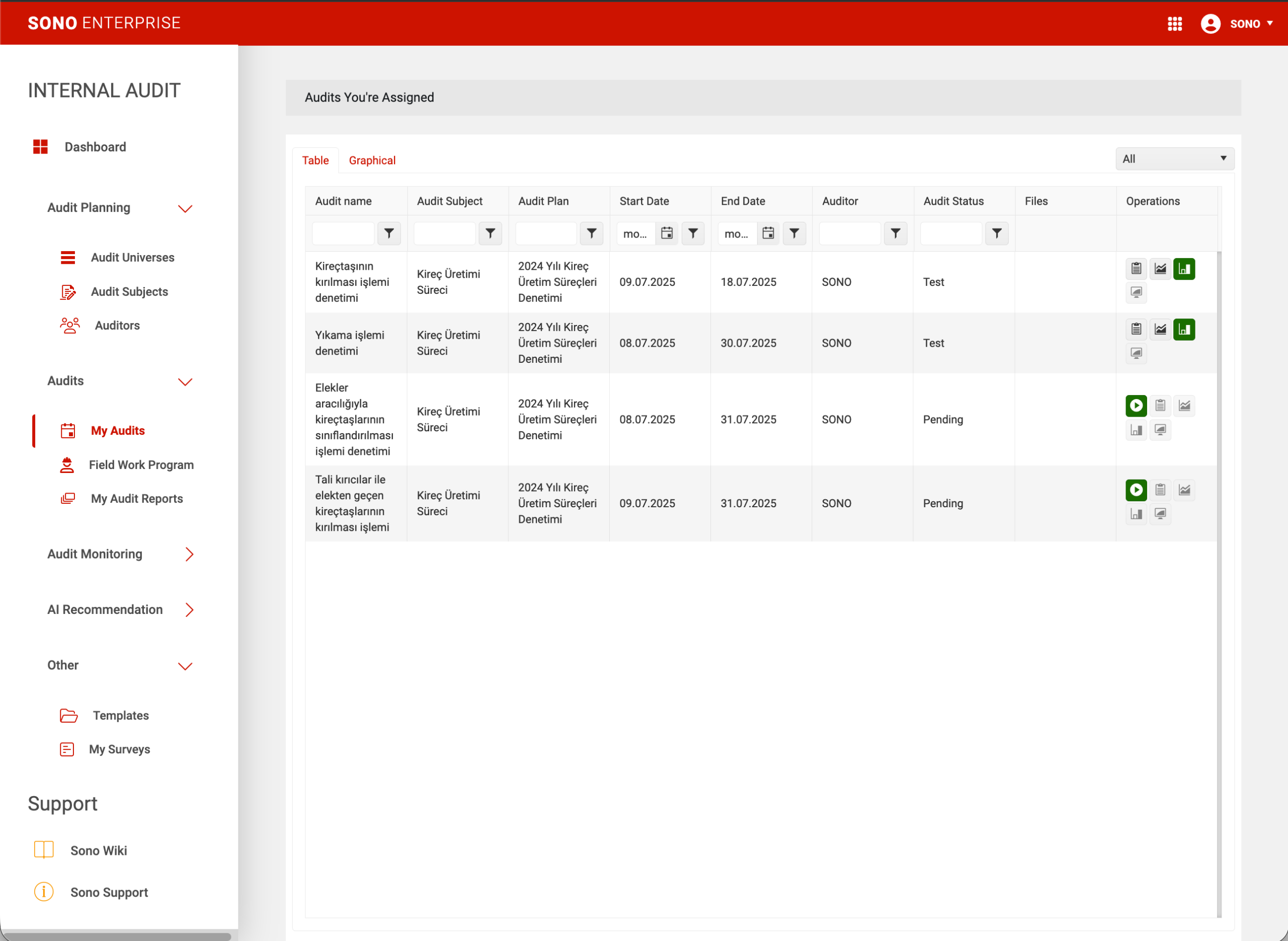Open End Date calendar picker
This screenshot has height=941, width=1288.
tap(768, 233)
